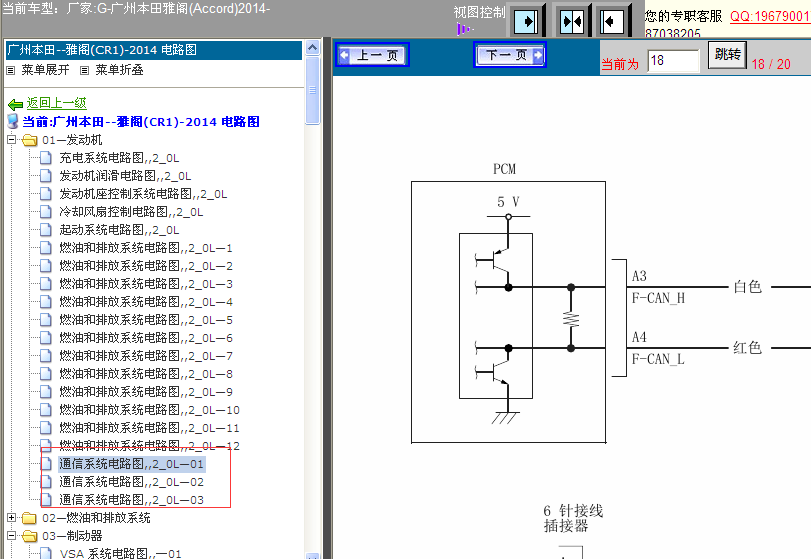
Task: Click the PCM label above diagram
Action: point(504,169)
